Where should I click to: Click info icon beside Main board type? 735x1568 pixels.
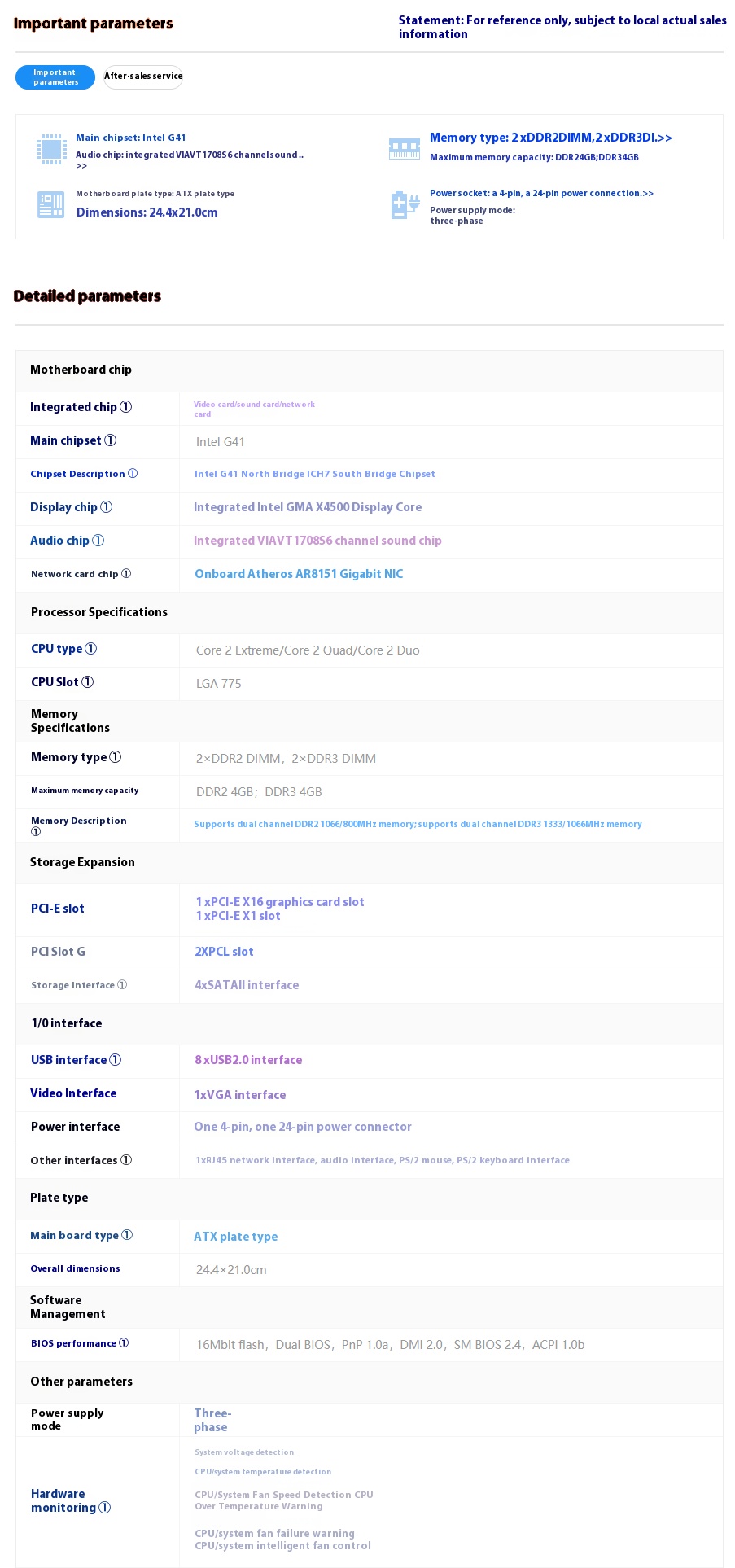pos(127,1235)
